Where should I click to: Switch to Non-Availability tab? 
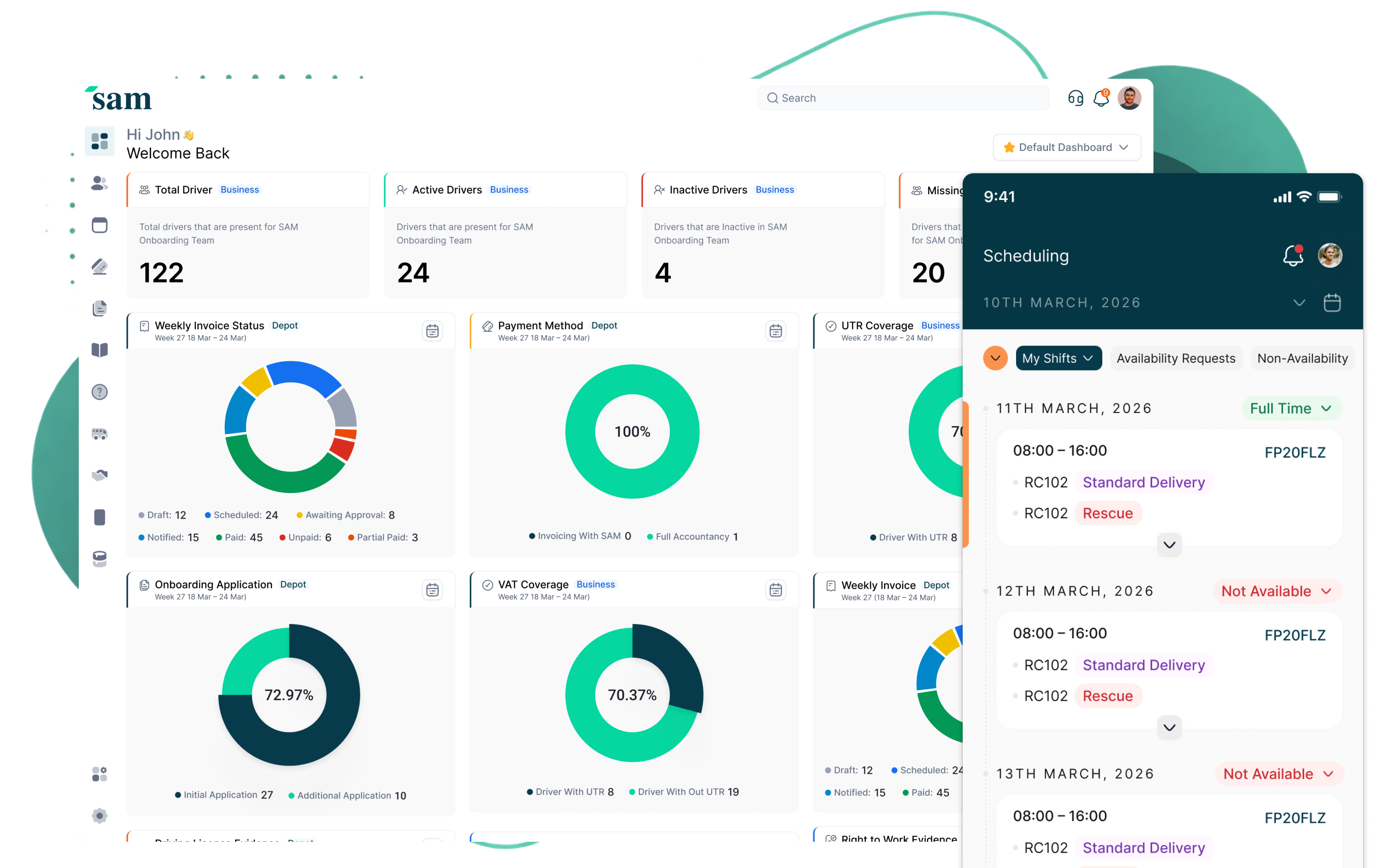tap(1303, 358)
